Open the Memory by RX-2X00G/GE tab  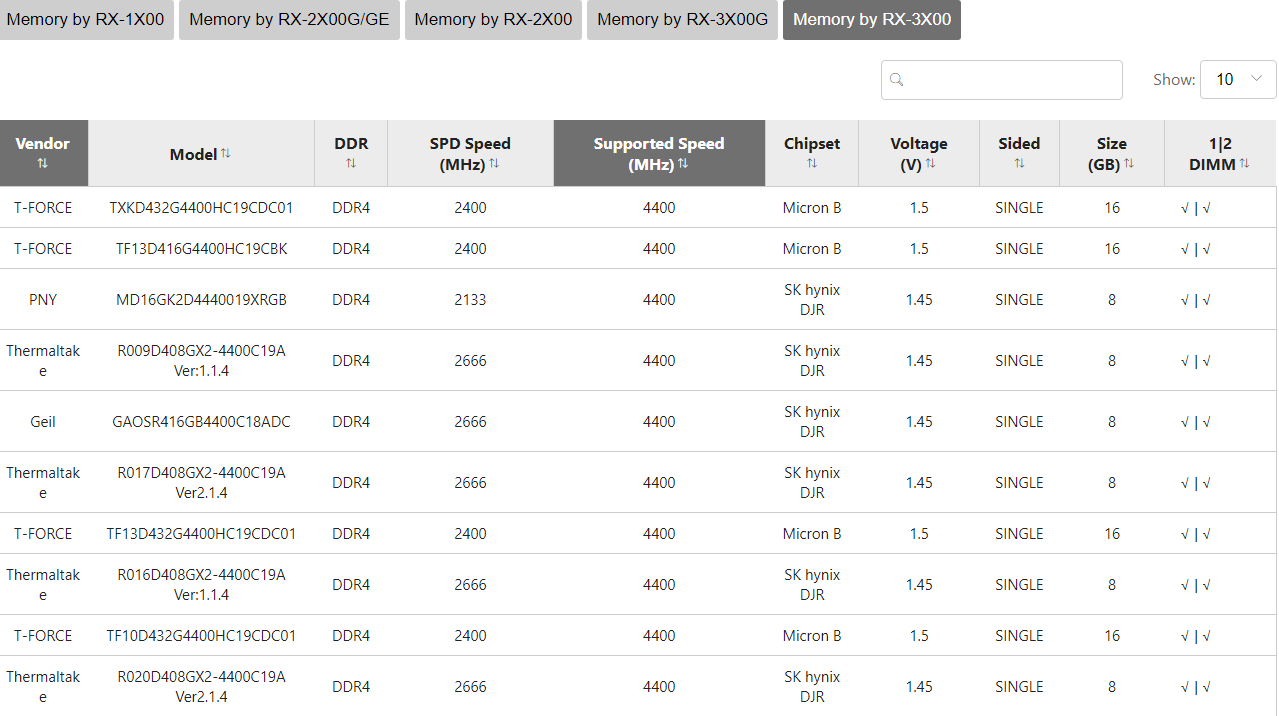(x=289, y=20)
